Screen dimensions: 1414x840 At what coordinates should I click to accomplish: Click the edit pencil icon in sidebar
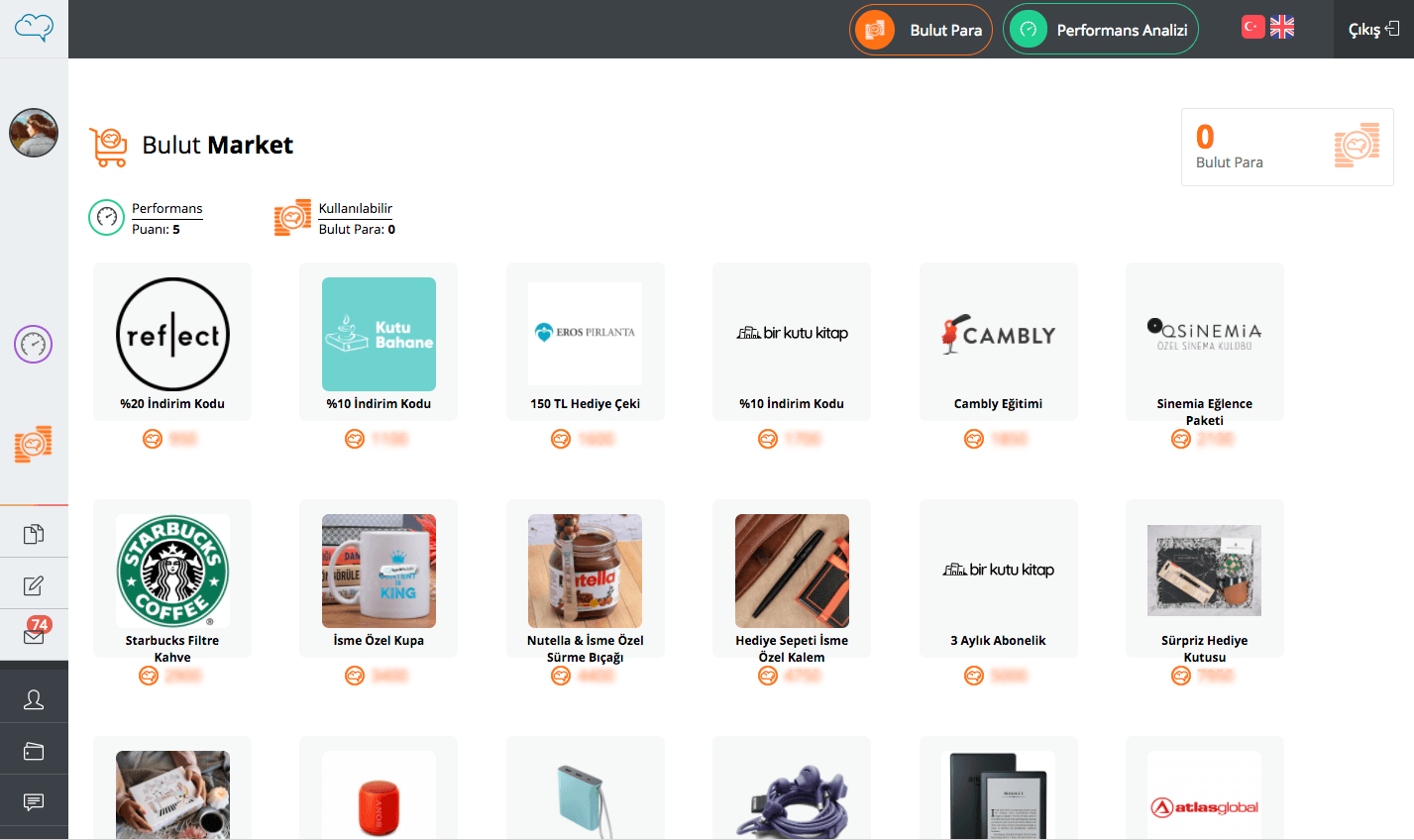(34, 585)
